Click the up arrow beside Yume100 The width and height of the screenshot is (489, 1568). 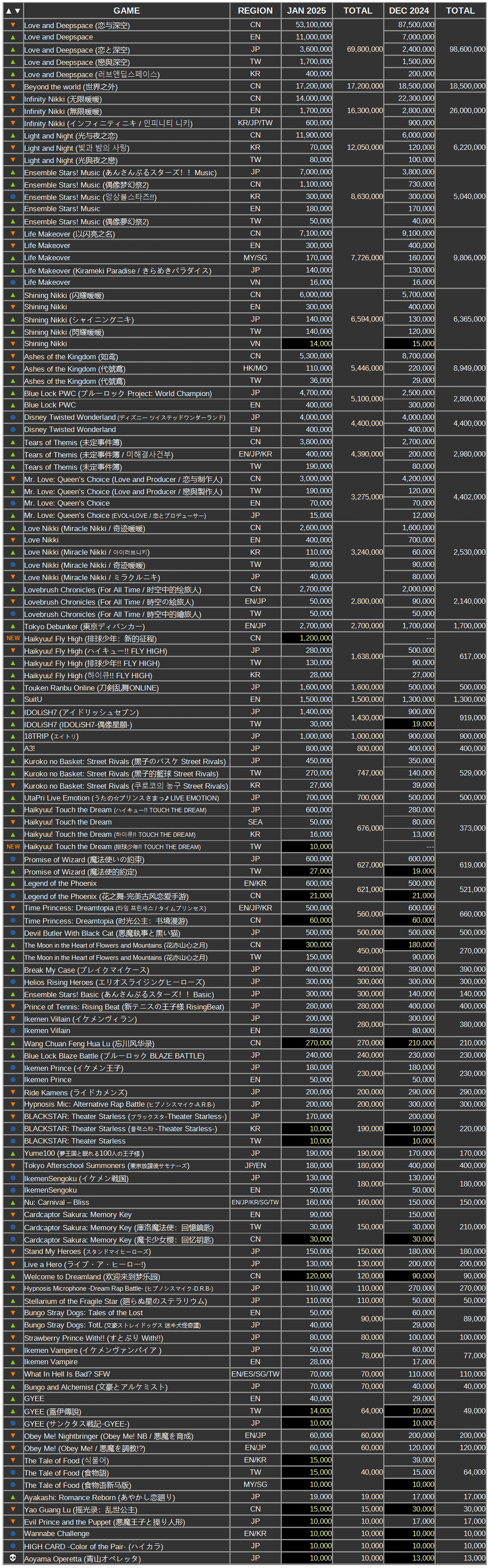click(x=13, y=1153)
